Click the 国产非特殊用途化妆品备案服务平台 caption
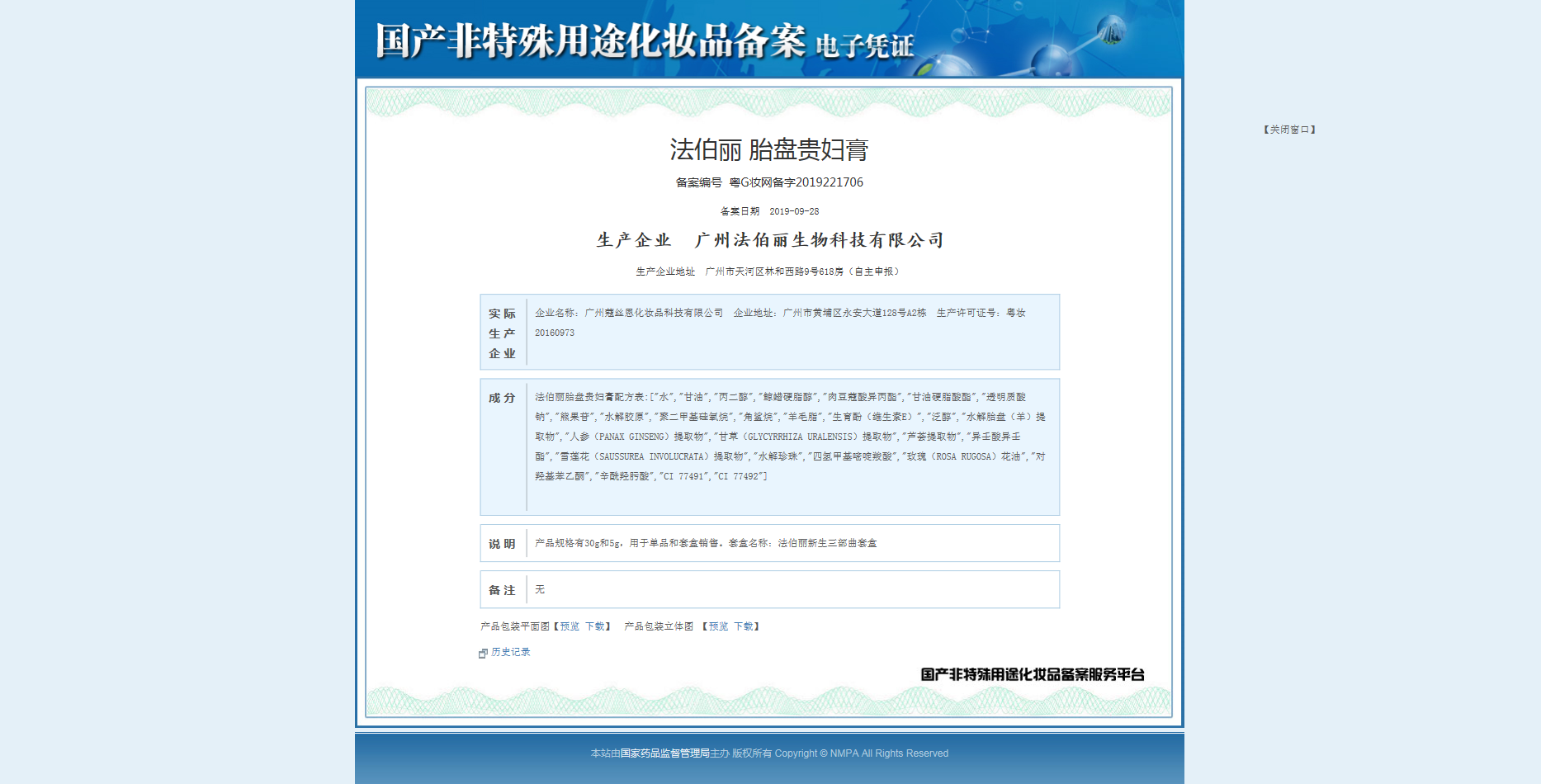The image size is (1541, 784). [x=1033, y=674]
